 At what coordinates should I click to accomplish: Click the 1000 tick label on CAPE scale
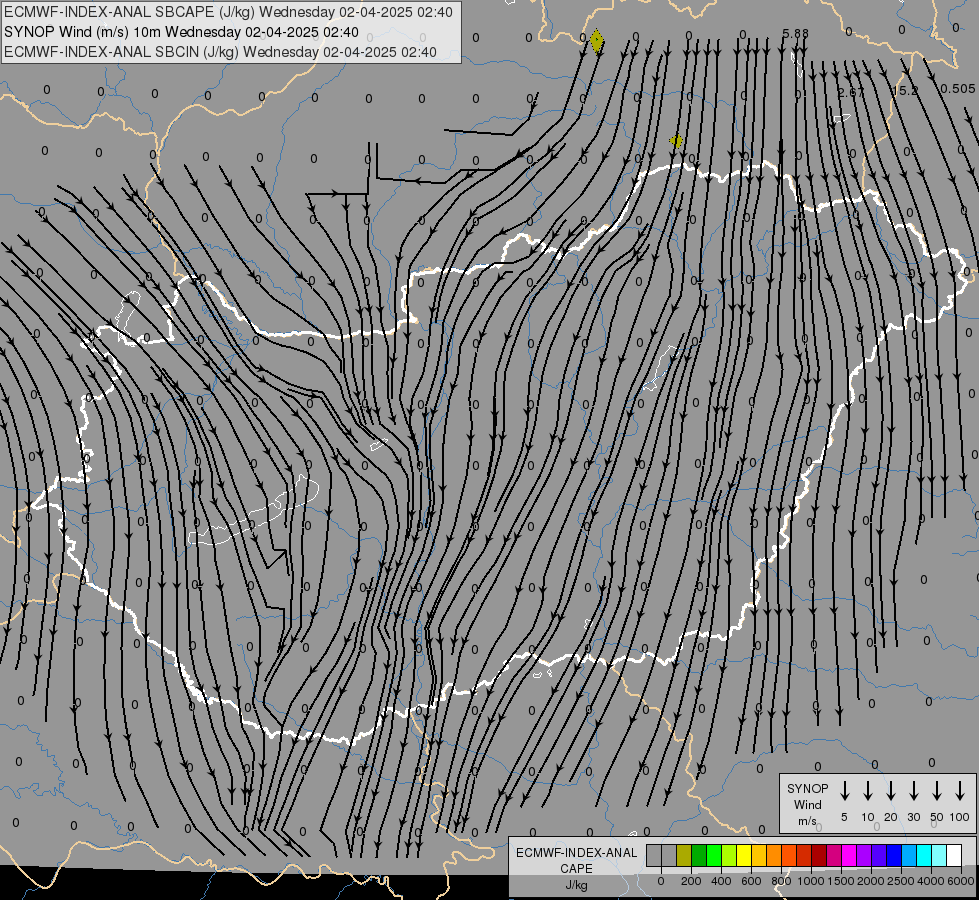tap(811, 881)
